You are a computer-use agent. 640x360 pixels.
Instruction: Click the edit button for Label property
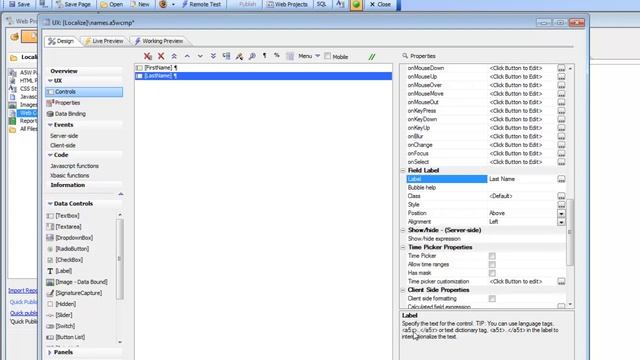561,179
